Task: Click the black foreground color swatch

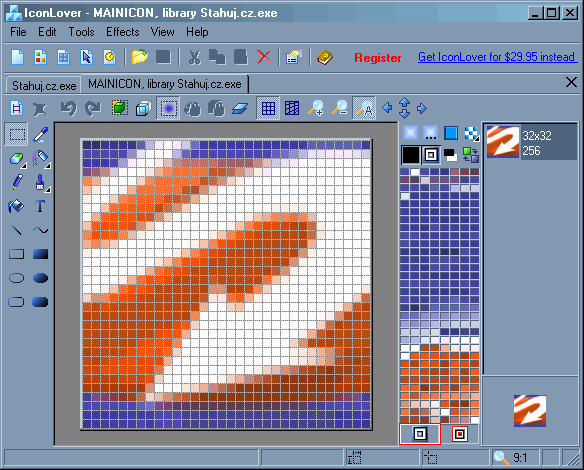Action: tap(410, 155)
